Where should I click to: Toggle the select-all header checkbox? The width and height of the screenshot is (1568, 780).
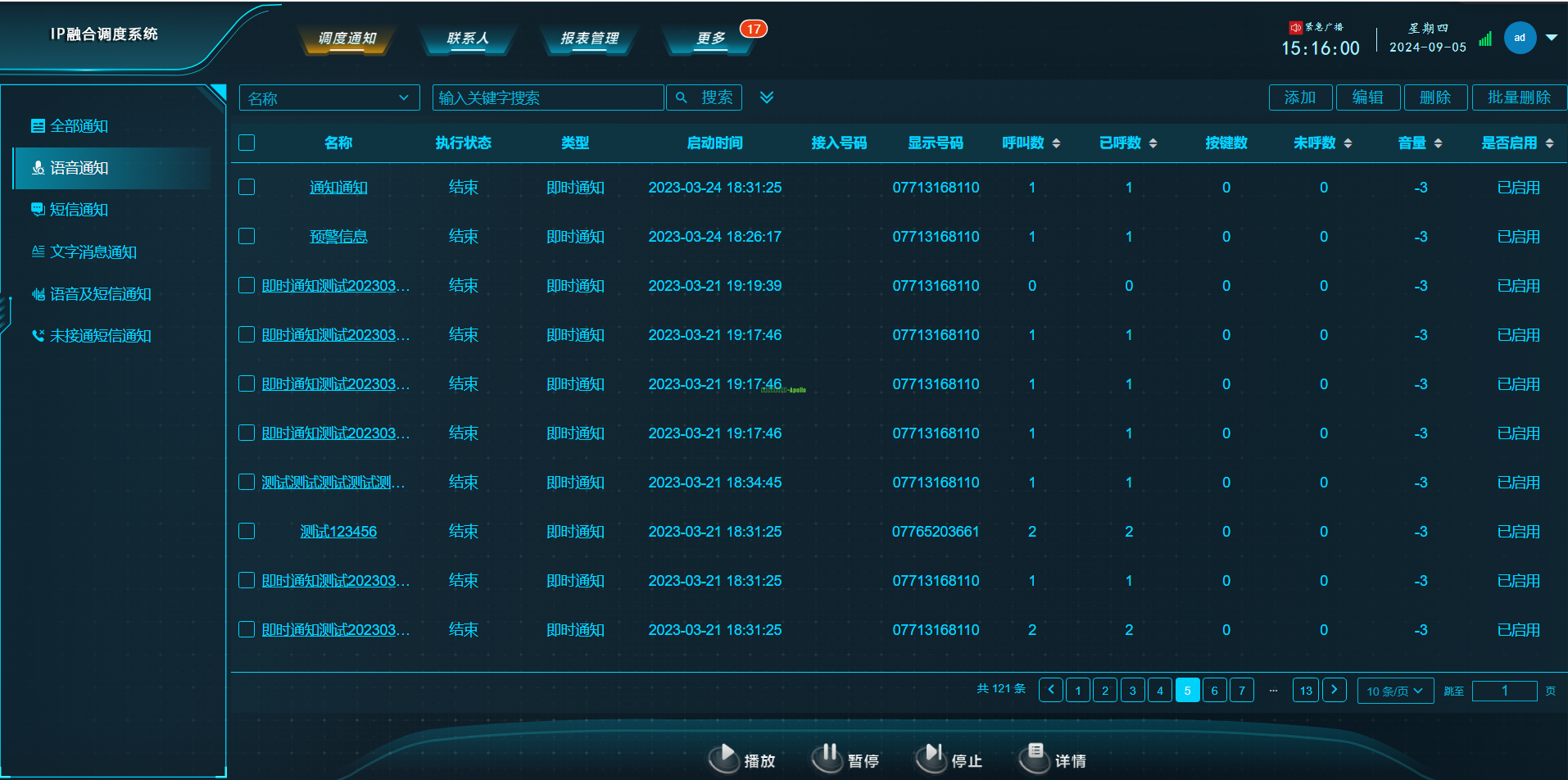[x=247, y=143]
